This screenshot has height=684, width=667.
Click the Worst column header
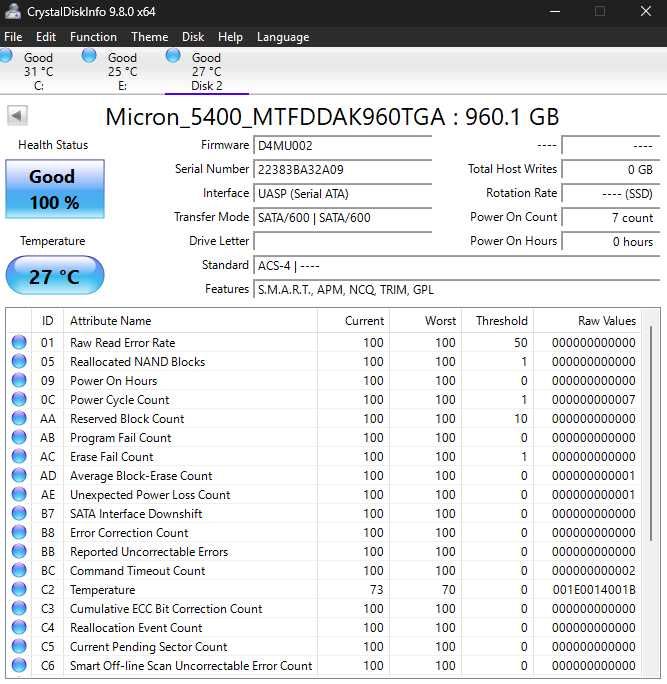(425, 321)
